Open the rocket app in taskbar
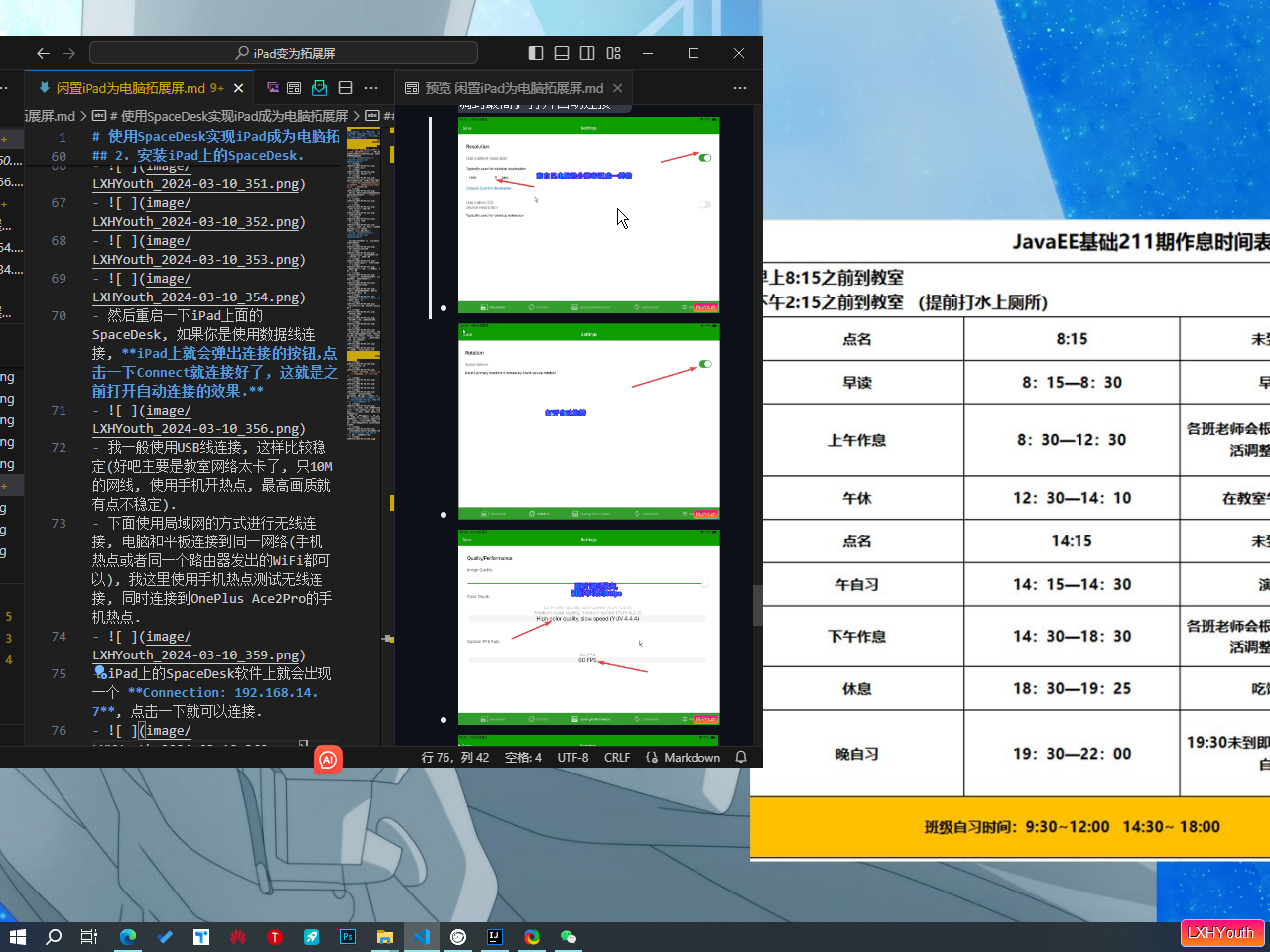 [x=312, y=936]
